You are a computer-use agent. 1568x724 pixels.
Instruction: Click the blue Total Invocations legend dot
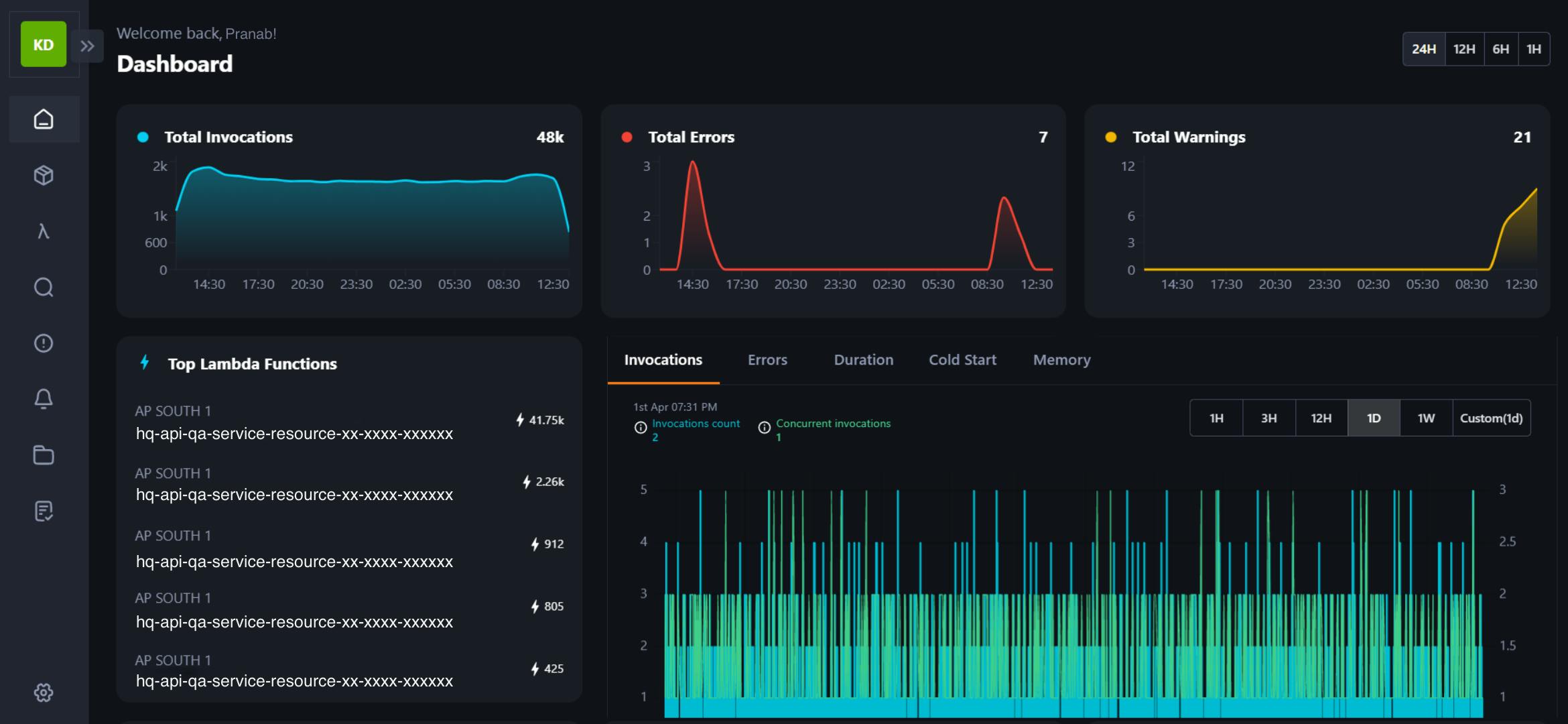(143, 137)
